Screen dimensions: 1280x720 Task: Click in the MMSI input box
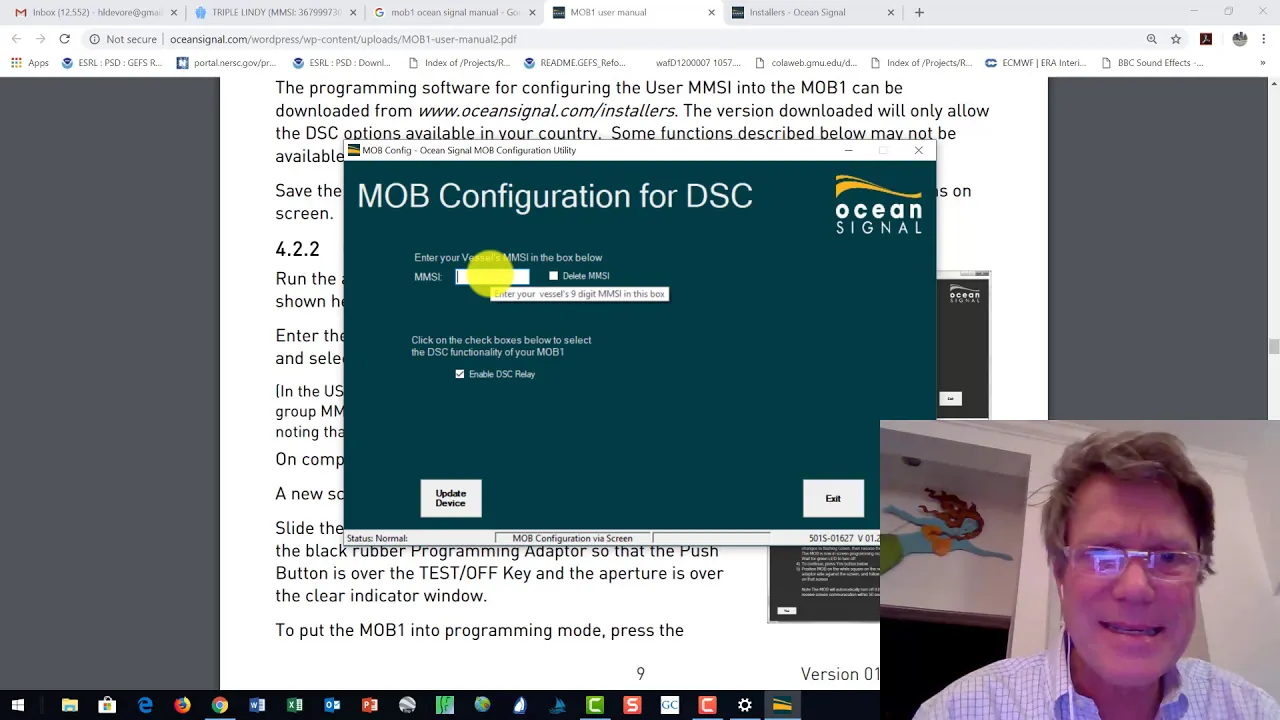pos(493,277)
